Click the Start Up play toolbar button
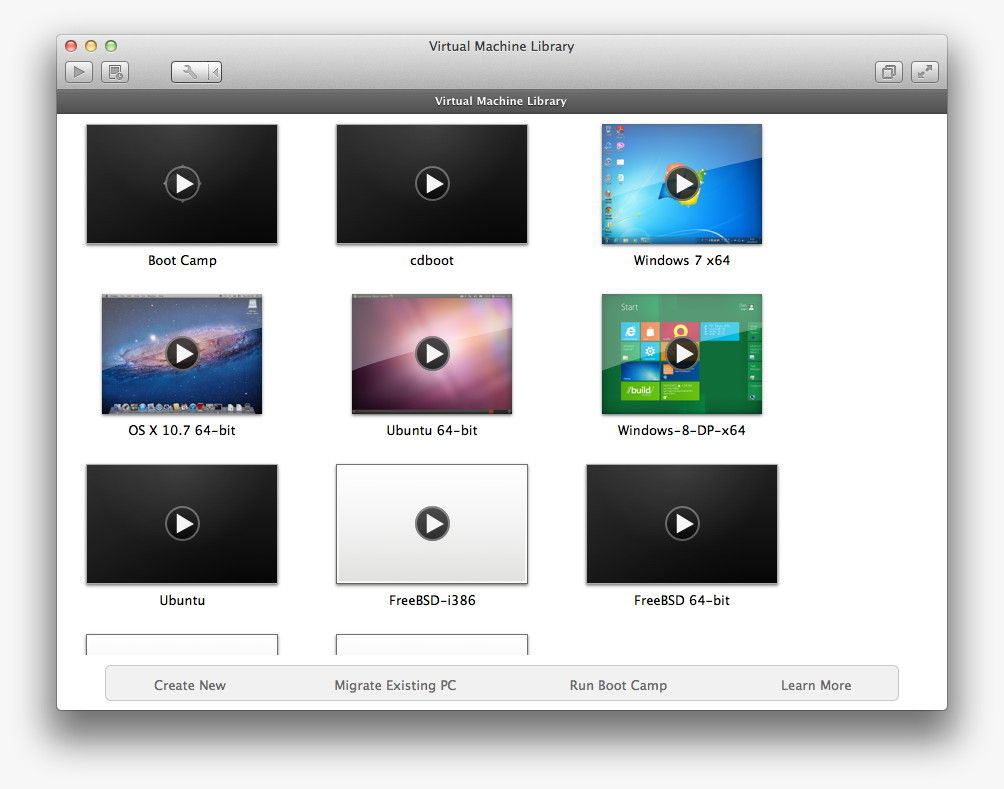The image size is (1004, 789). tap(79, 72)
